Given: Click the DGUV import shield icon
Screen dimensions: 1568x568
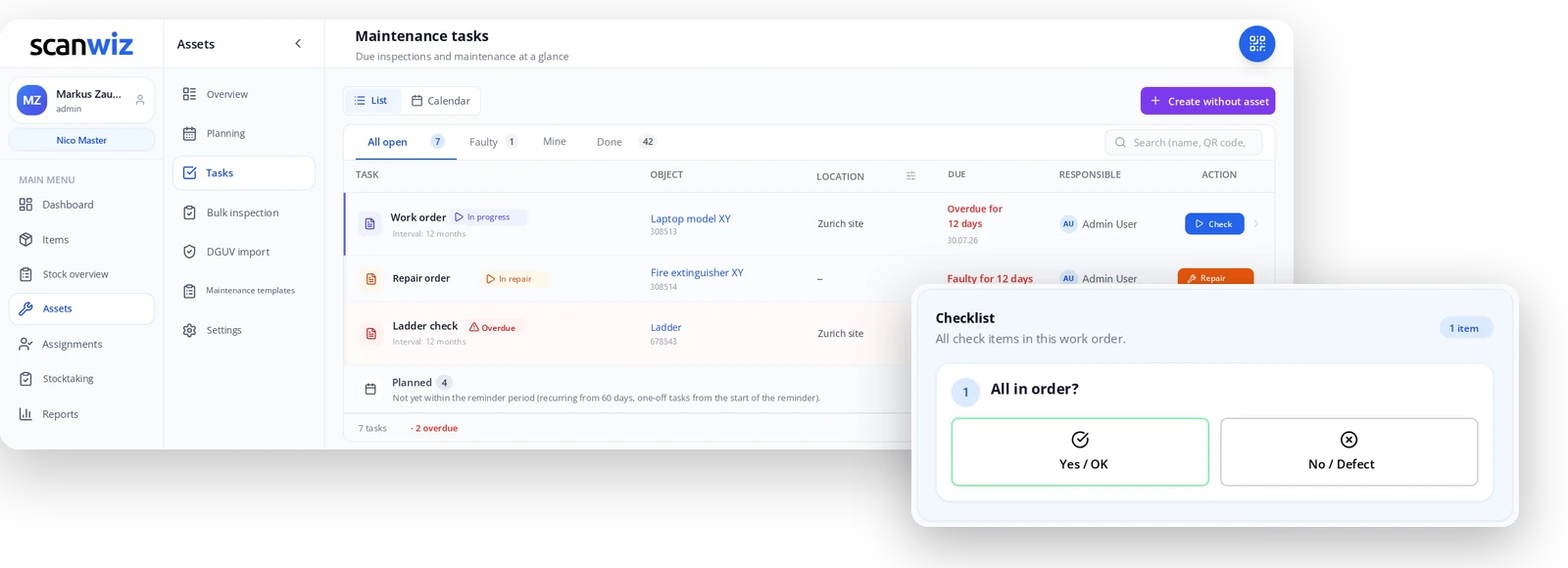Looking at the screenshot, I should [189, 252].
